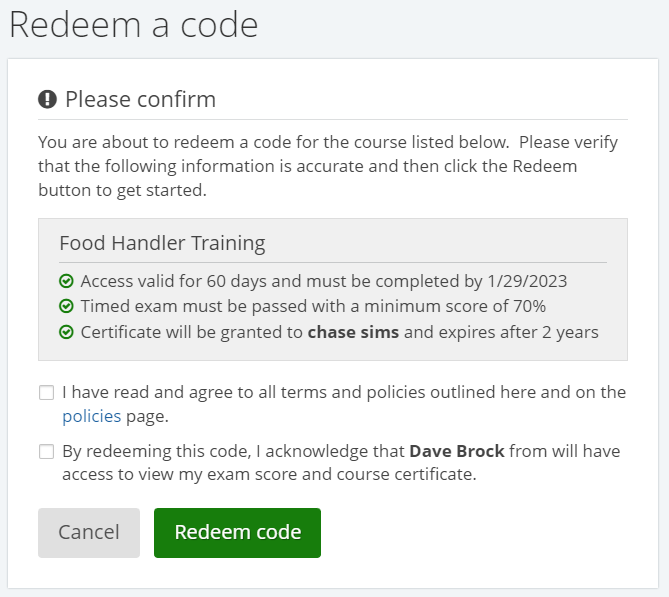
Task: Select the Food Handler Training course title
Action: (x=162, y=243)
